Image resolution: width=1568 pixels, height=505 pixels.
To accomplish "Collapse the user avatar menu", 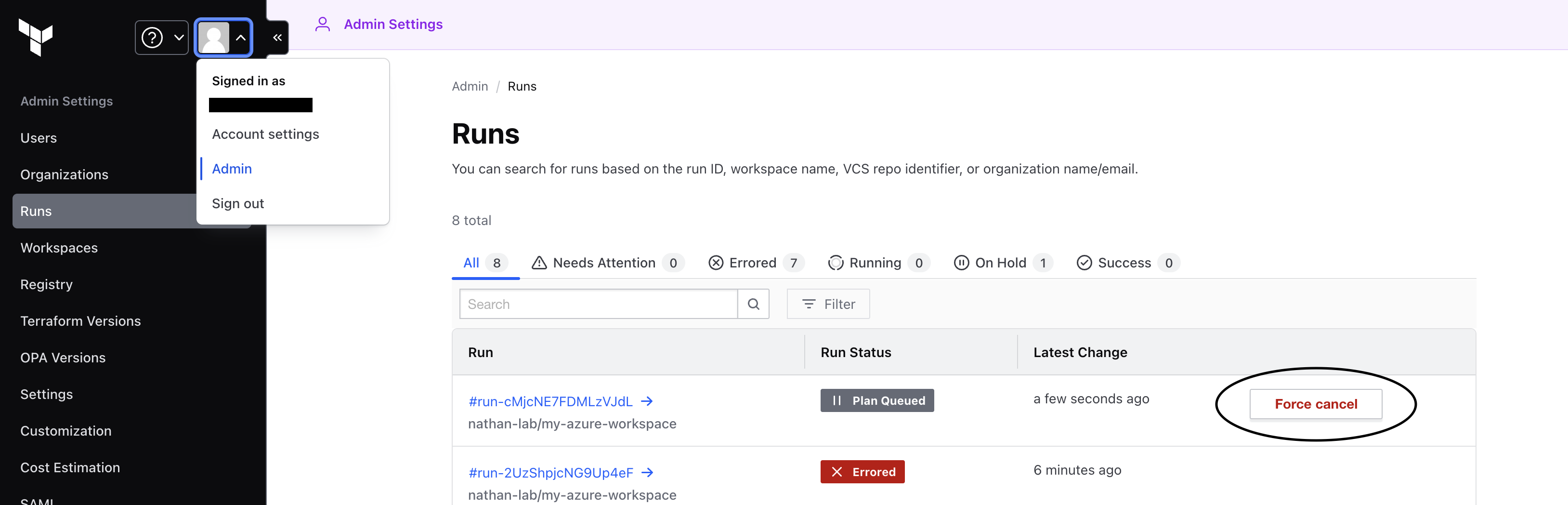I will (x=223, y=38).
